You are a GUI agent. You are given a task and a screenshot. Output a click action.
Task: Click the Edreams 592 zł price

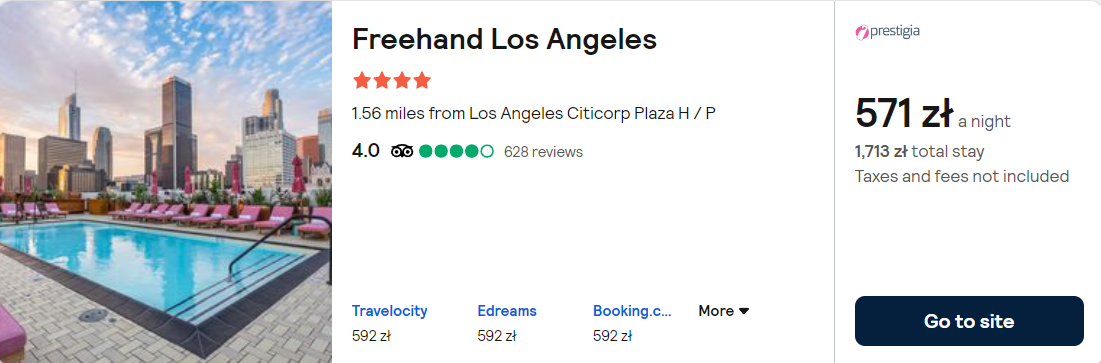tap(496, 336)
